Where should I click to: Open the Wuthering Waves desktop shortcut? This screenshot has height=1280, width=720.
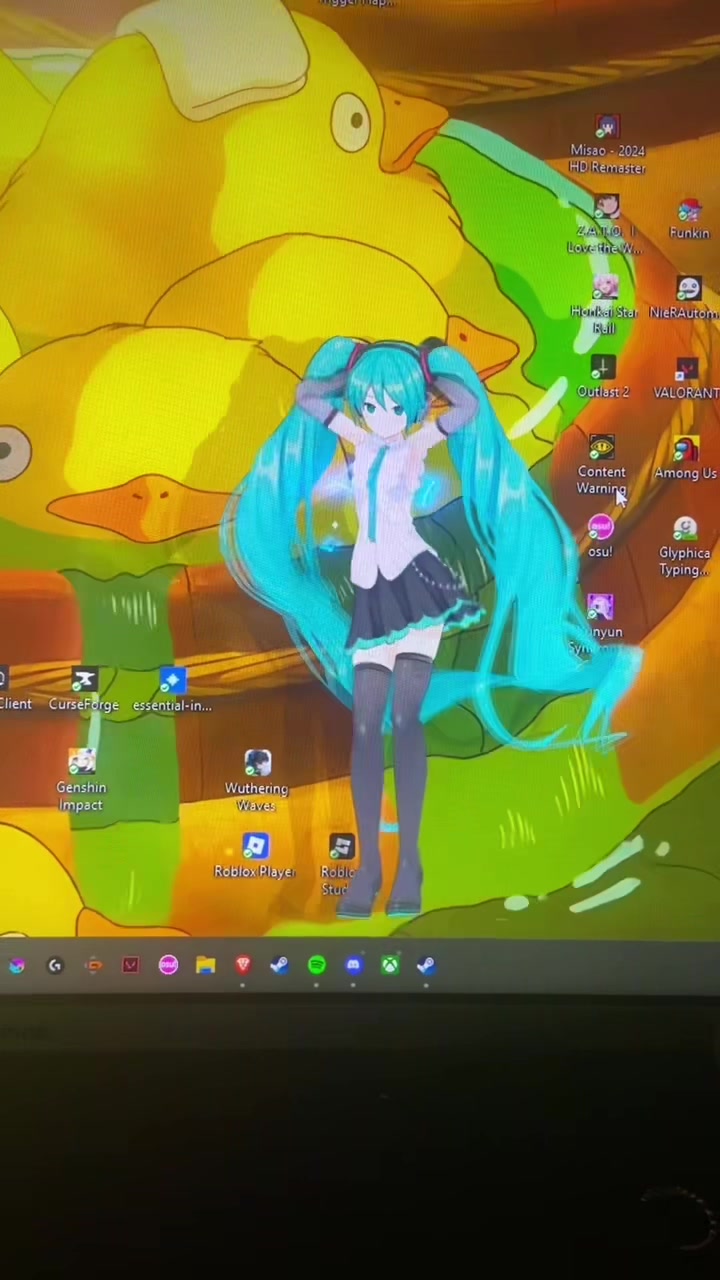click(257, 781)
